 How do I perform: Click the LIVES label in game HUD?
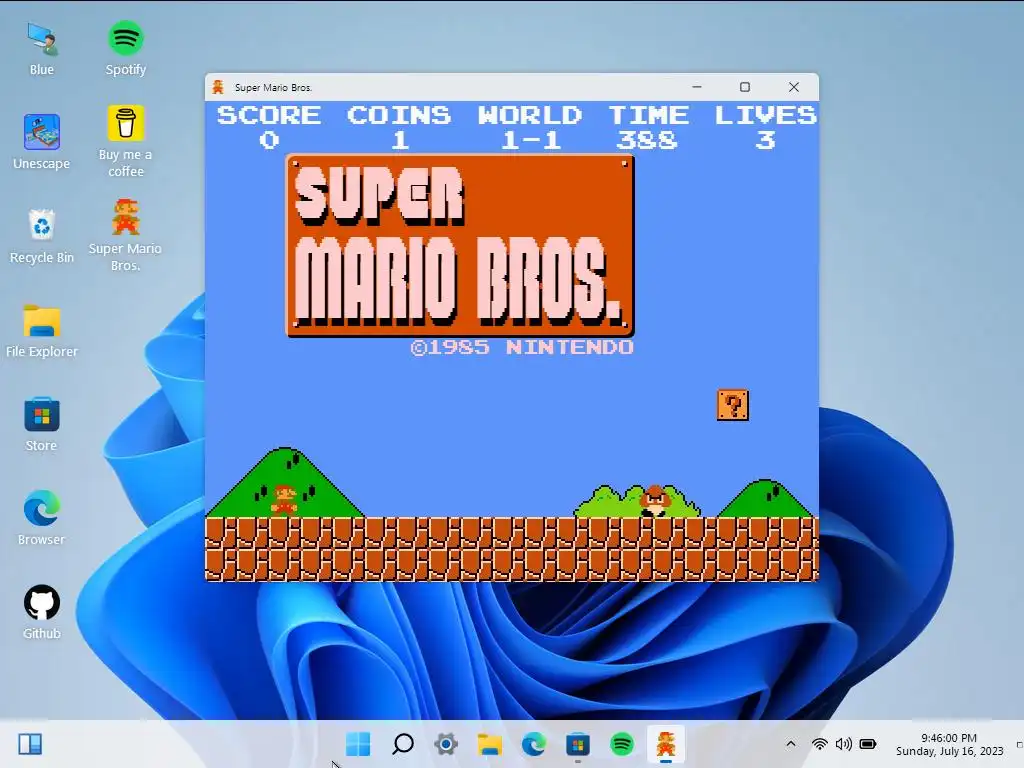pos(765,115)
